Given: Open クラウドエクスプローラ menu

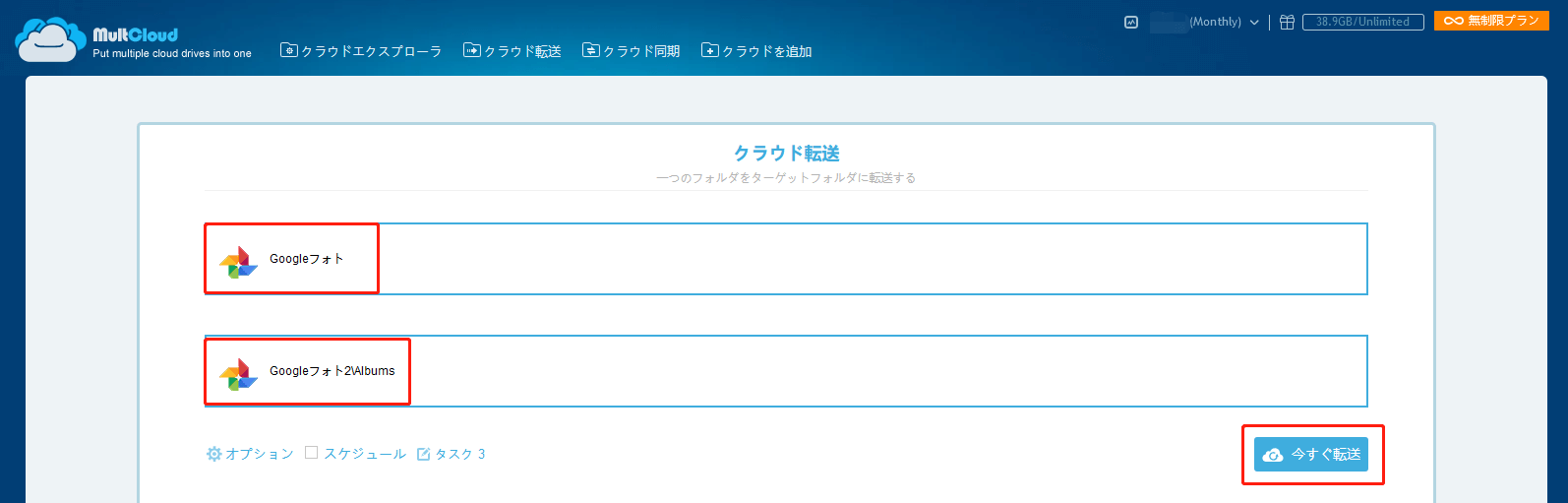Looking at the screenshot, I should (361, 51).
